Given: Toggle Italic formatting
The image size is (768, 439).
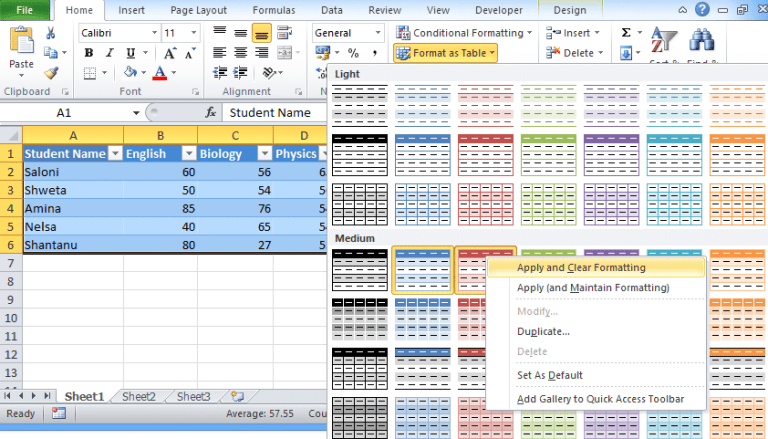Looking at the screenshot, I should pyautogui.click(x=110, y=53).
